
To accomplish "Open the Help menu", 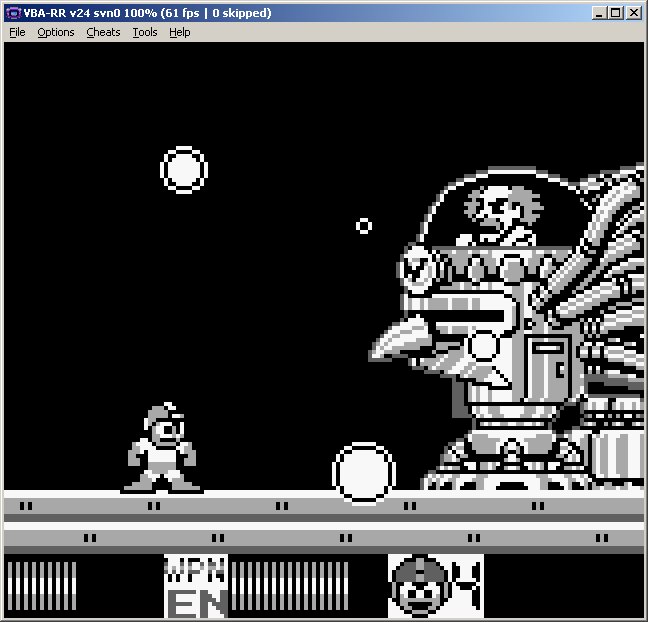I will pos(180,32).
